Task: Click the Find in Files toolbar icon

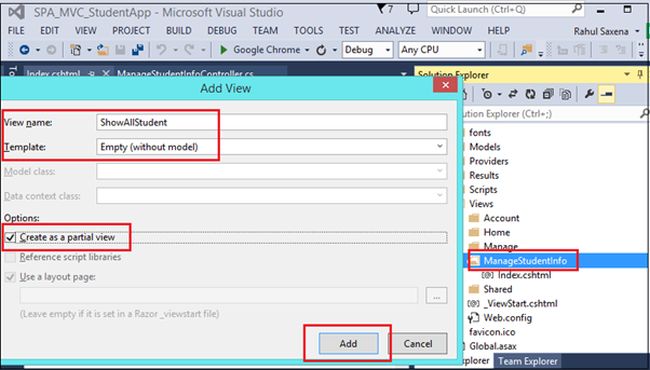Action: point(526,50)
